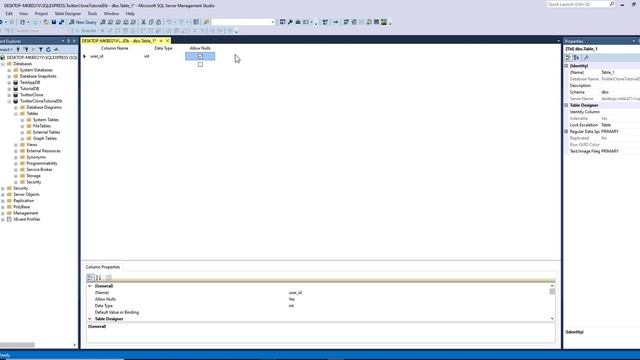Image resolution: width=640 pixels, height=360 pixels.
Task: Open the Tools menu
Action: [93, 13]
